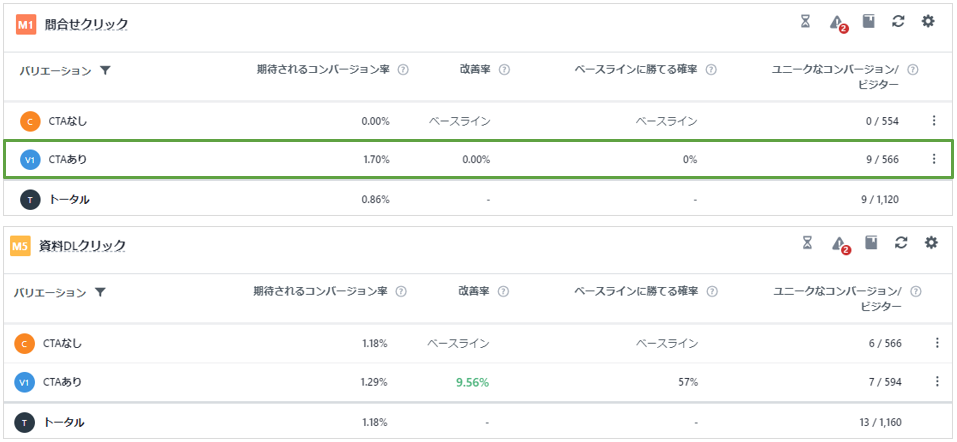Open warning alerts in 資料DLクリック panel
The height and width of the screenshot is (442, 957).
pyautogui.click(x=838, y=243)
